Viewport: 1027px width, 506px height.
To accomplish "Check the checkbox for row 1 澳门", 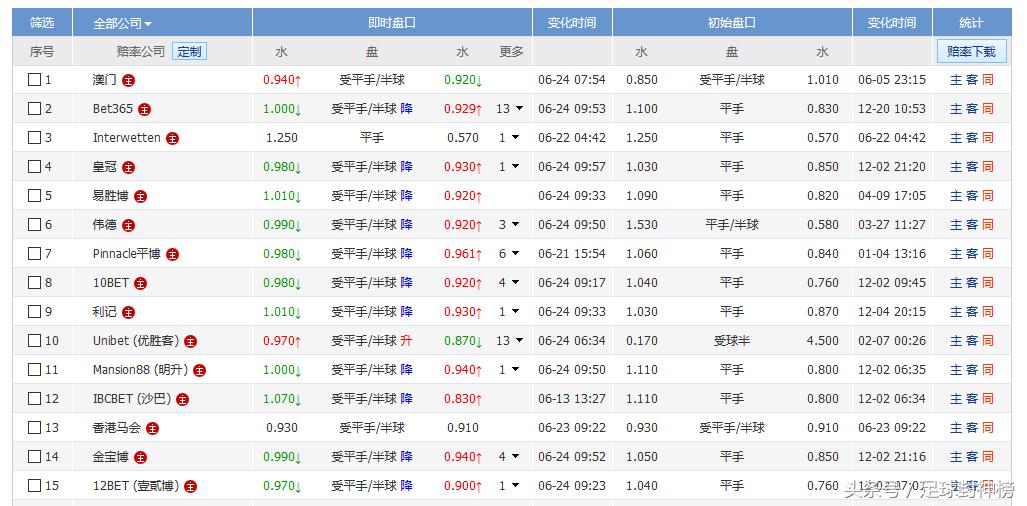I will tap(34, 80).
